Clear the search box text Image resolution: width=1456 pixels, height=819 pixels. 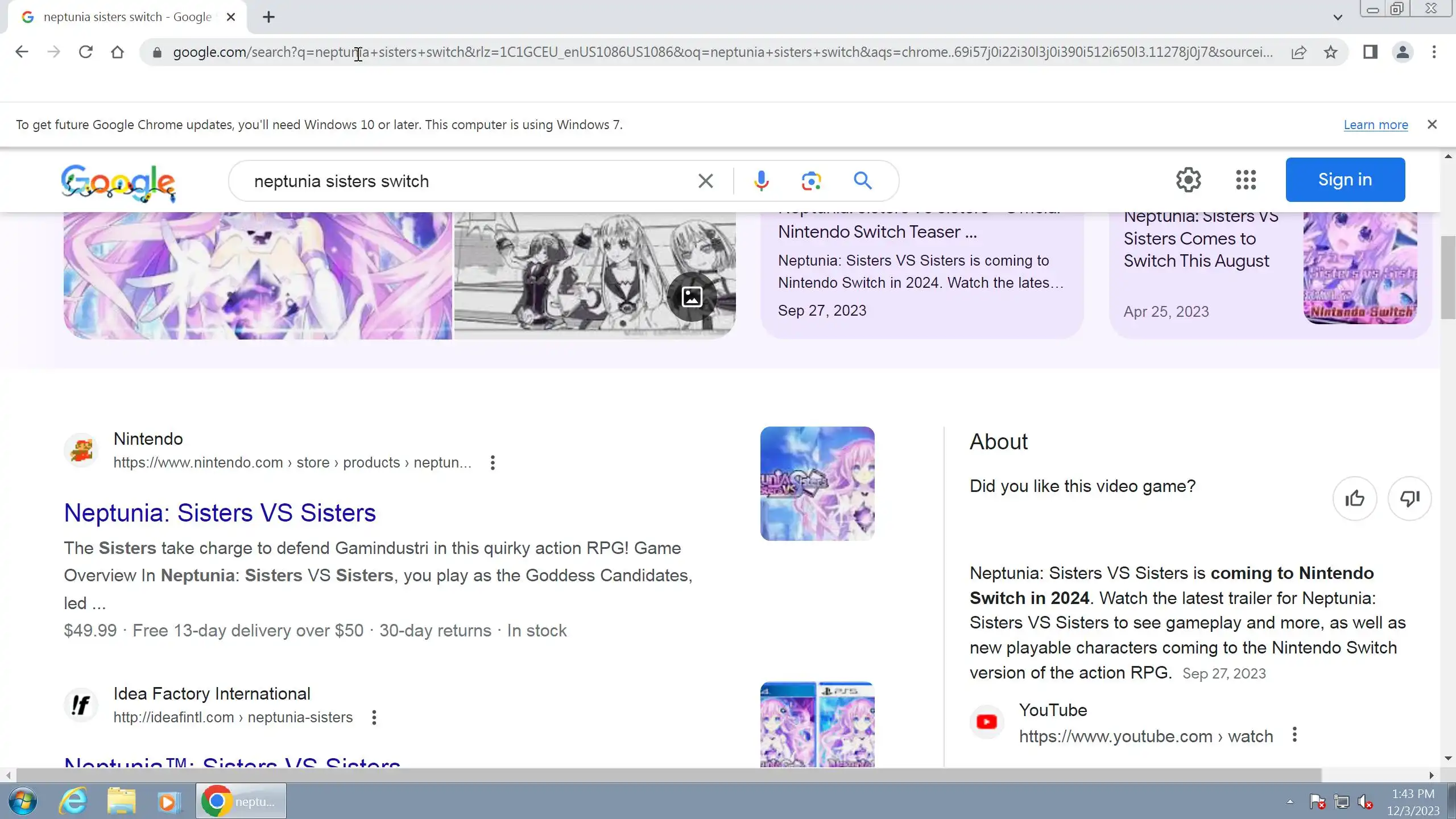705,181
